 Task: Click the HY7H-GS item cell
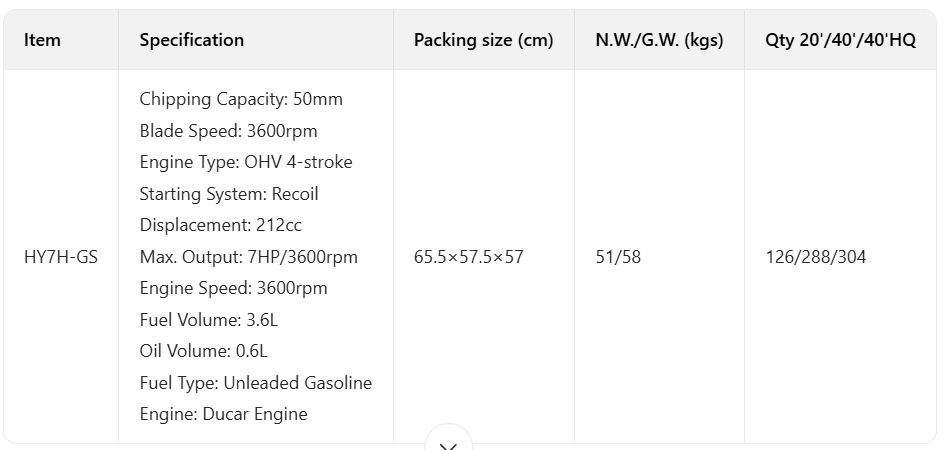tap(61, 257)
